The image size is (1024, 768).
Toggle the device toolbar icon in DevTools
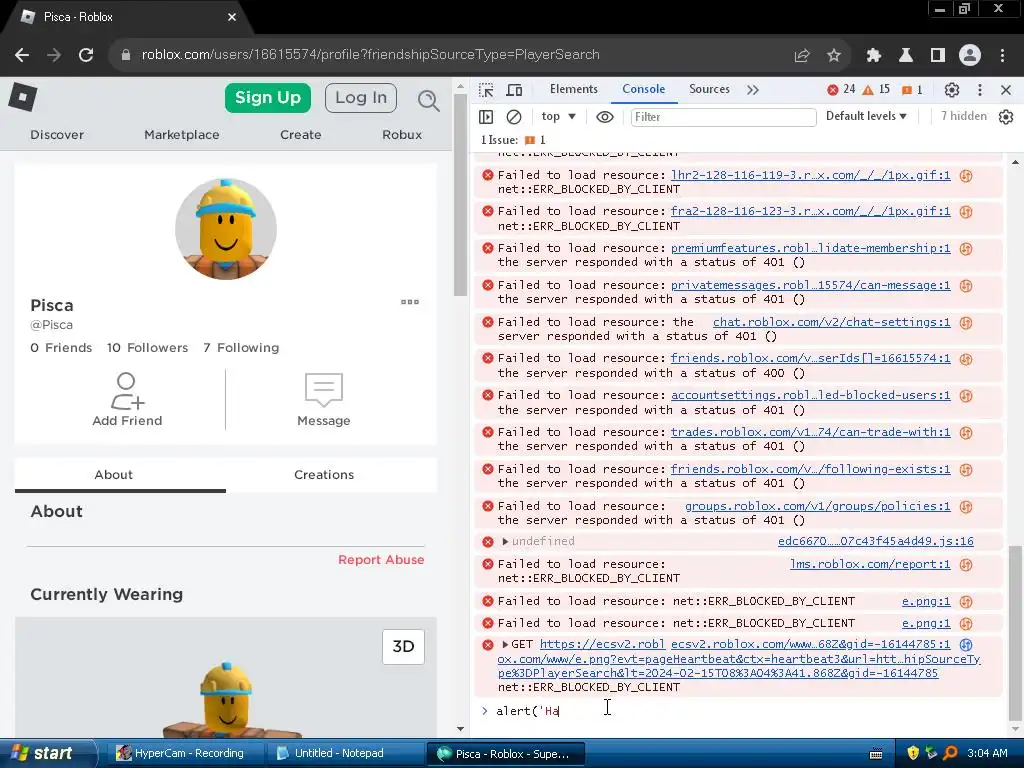(515, 90)
